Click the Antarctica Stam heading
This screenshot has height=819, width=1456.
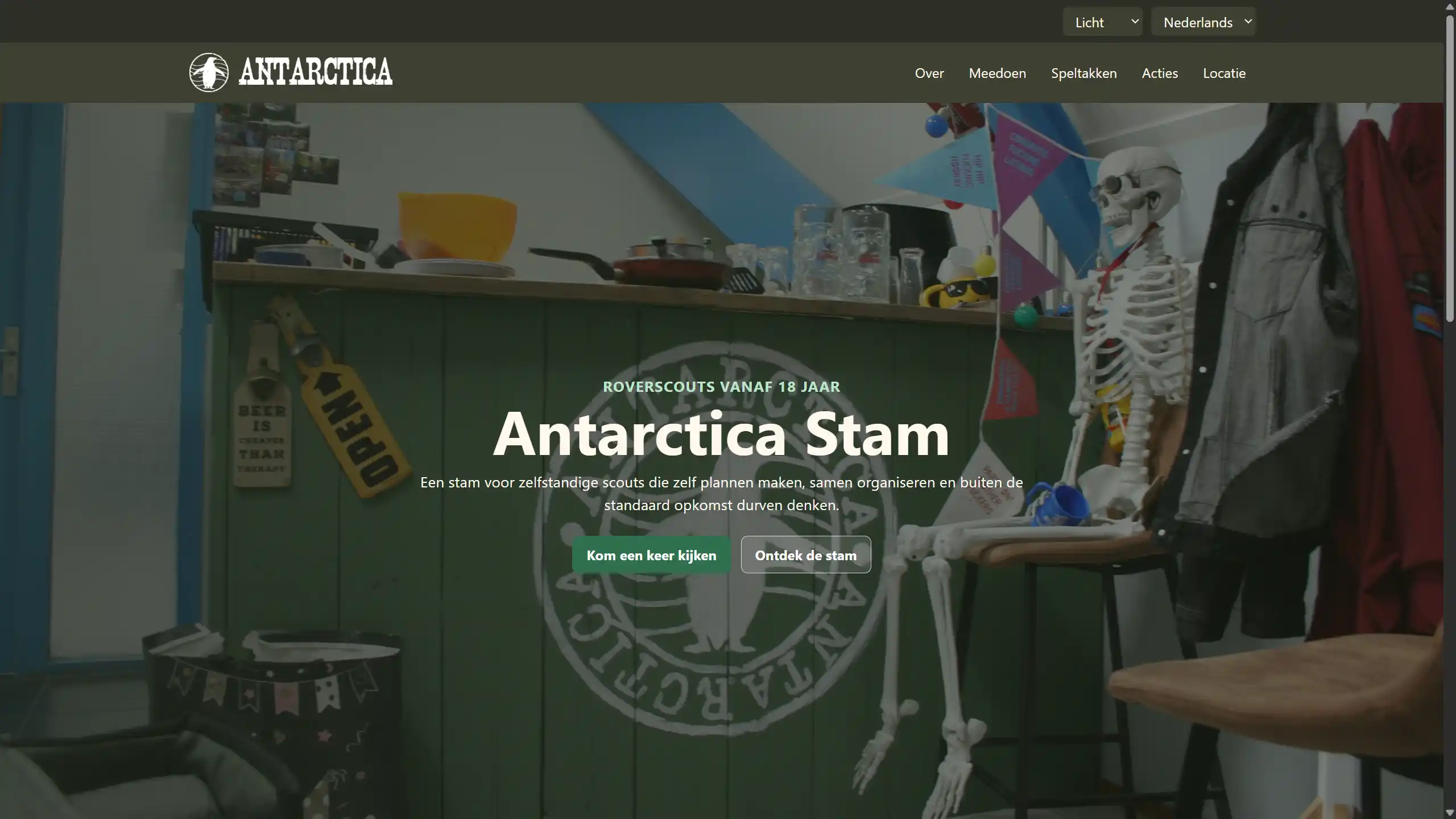pyautogui.click(x=721, y=434)
